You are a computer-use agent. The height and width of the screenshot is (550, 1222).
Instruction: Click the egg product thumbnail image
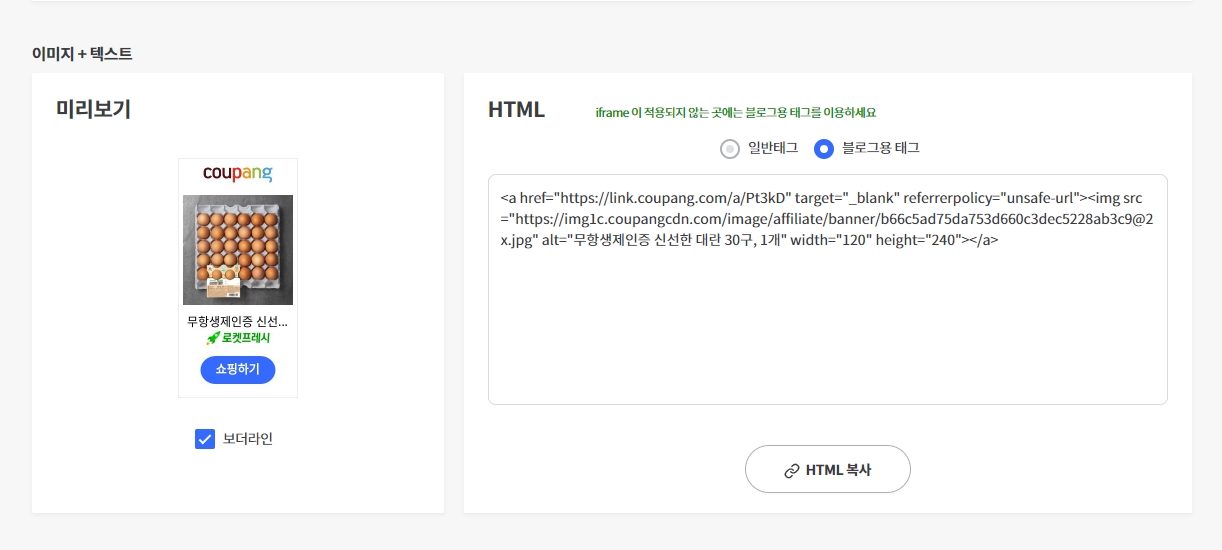[x=238, y=250]
